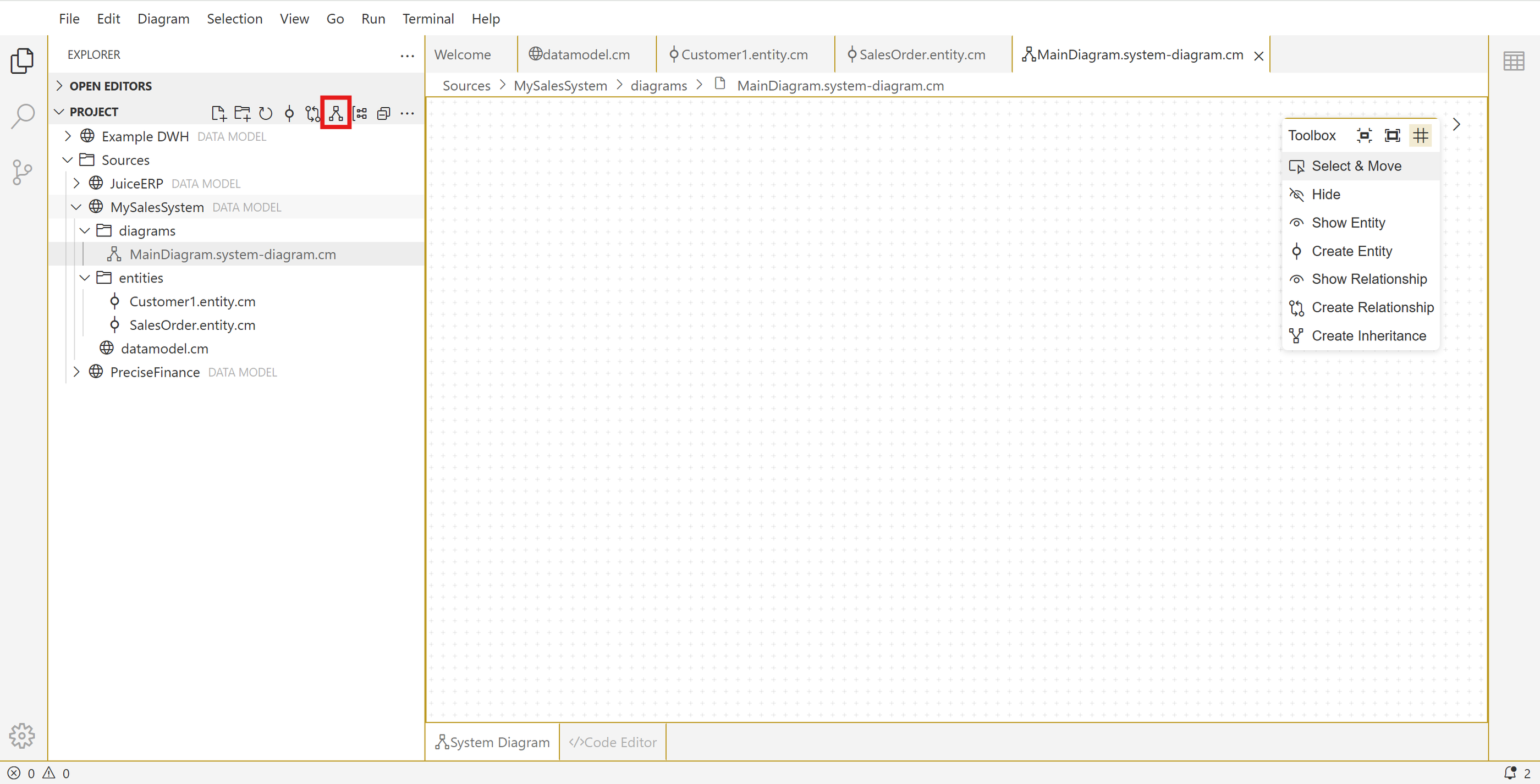
Task: Click the diagrams breadcrumb link
Action: coord(658,85)
